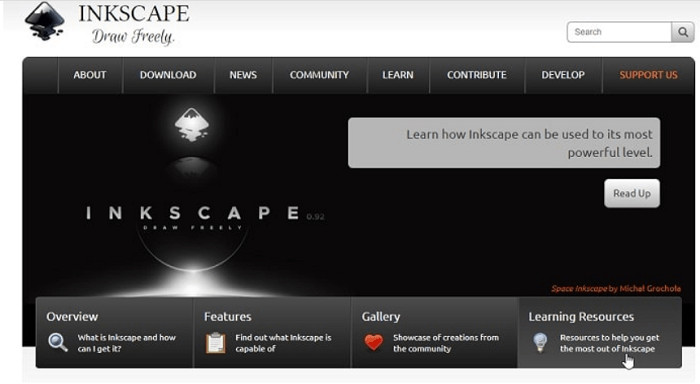Open the DOWNLOAD menu
The height and width of the screenshot is (384, 700).
(168, 75)
